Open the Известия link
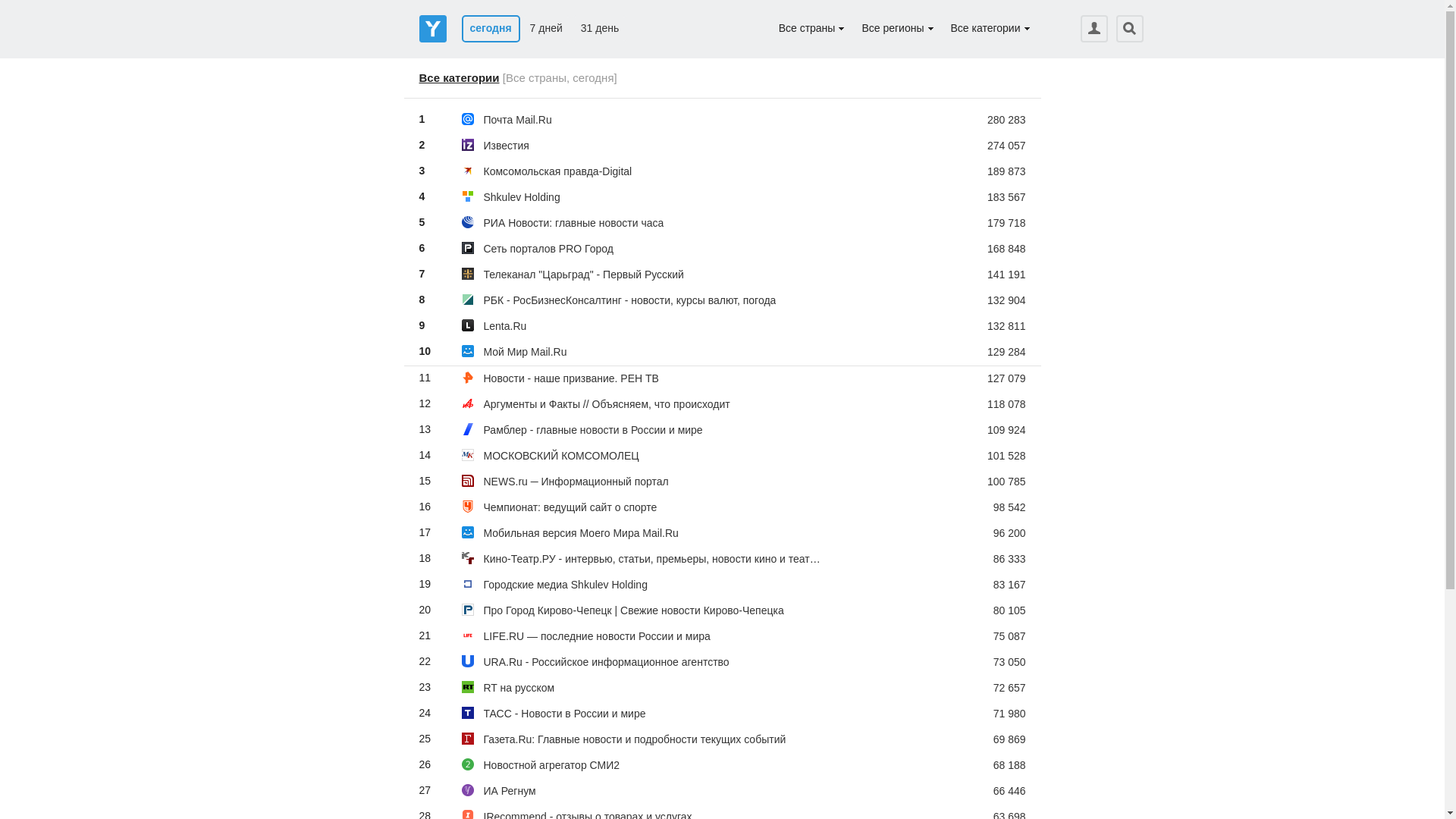The width and height of the screenshot is (1456, 819). (506, 146)
